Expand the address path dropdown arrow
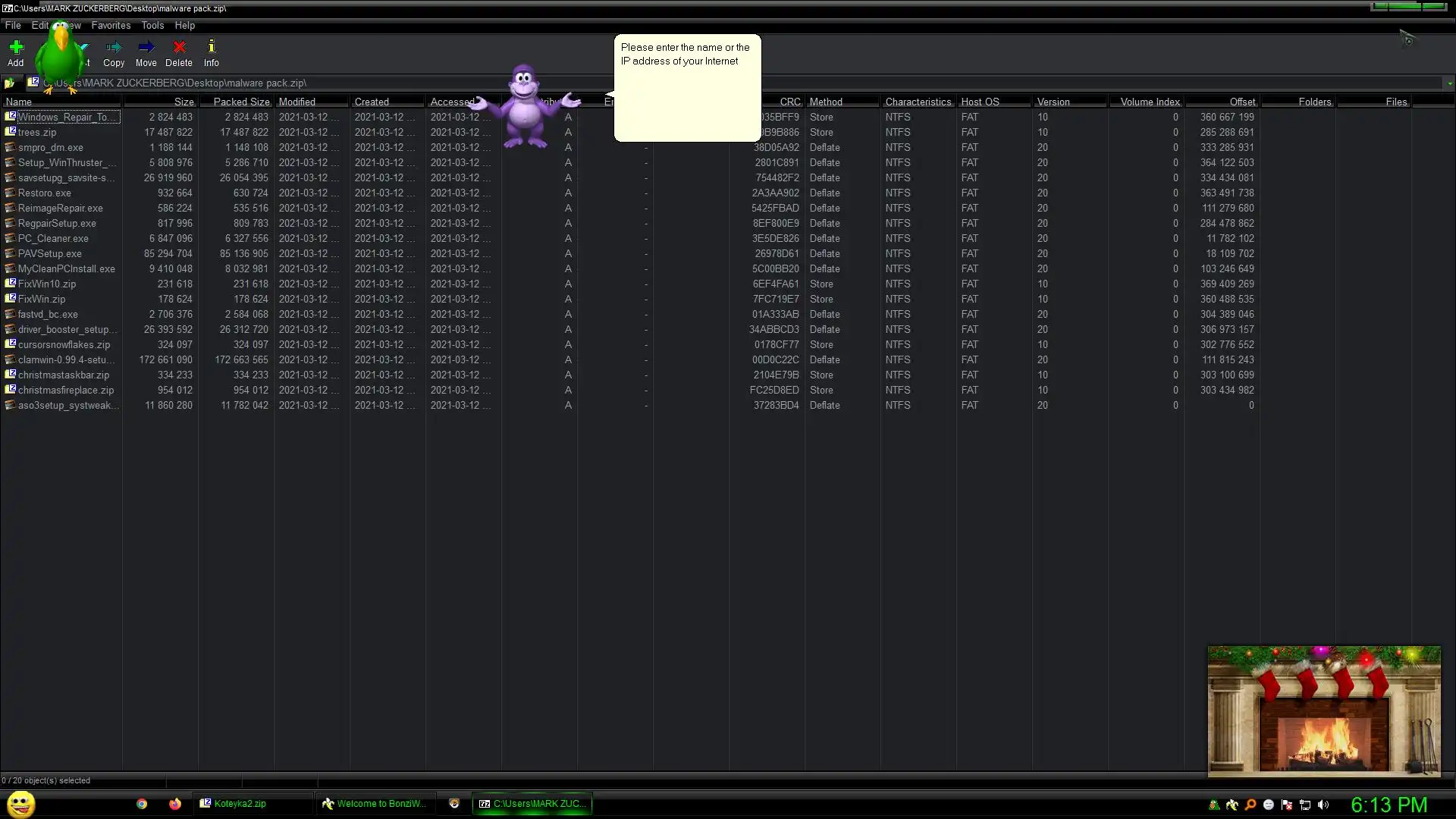 coord(1449,83)
